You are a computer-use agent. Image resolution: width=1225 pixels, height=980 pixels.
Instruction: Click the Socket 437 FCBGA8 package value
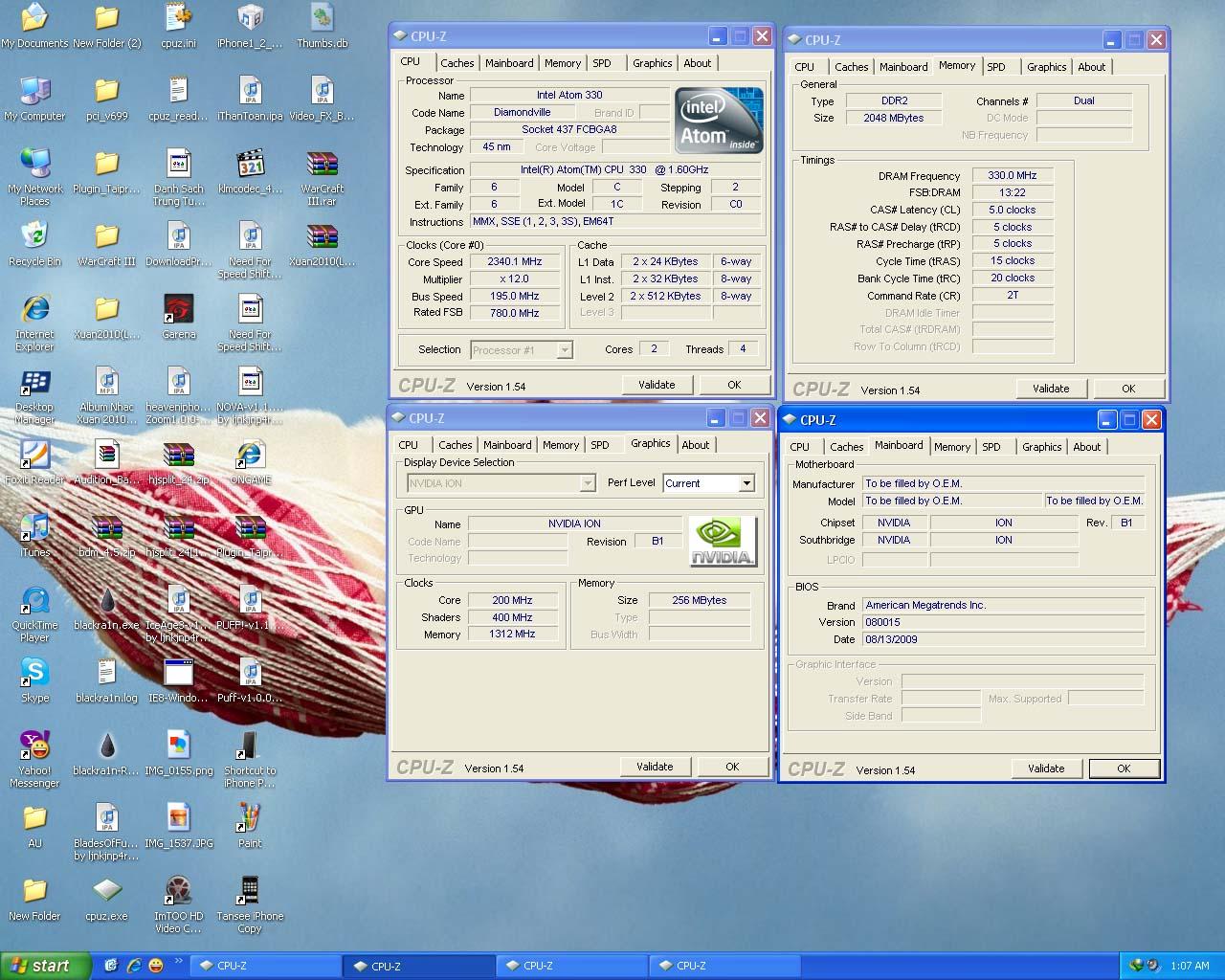click(x=568, y=129)
